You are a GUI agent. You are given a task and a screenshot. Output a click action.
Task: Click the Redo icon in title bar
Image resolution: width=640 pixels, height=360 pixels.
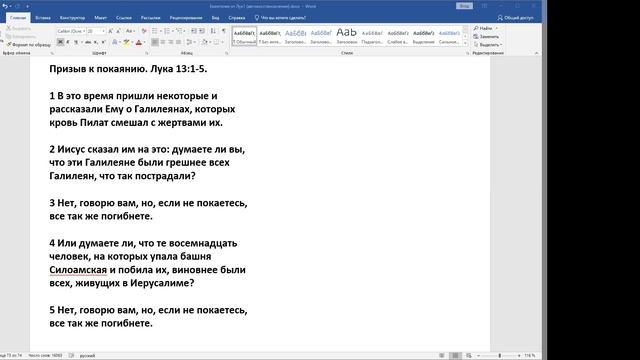(x=18, y=6)
